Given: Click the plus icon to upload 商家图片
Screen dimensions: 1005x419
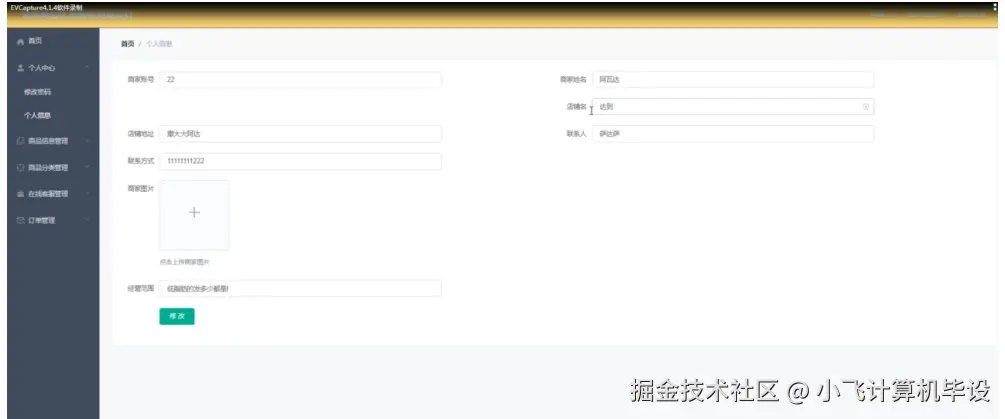Looking at the screenshot, I should point(194,213).
